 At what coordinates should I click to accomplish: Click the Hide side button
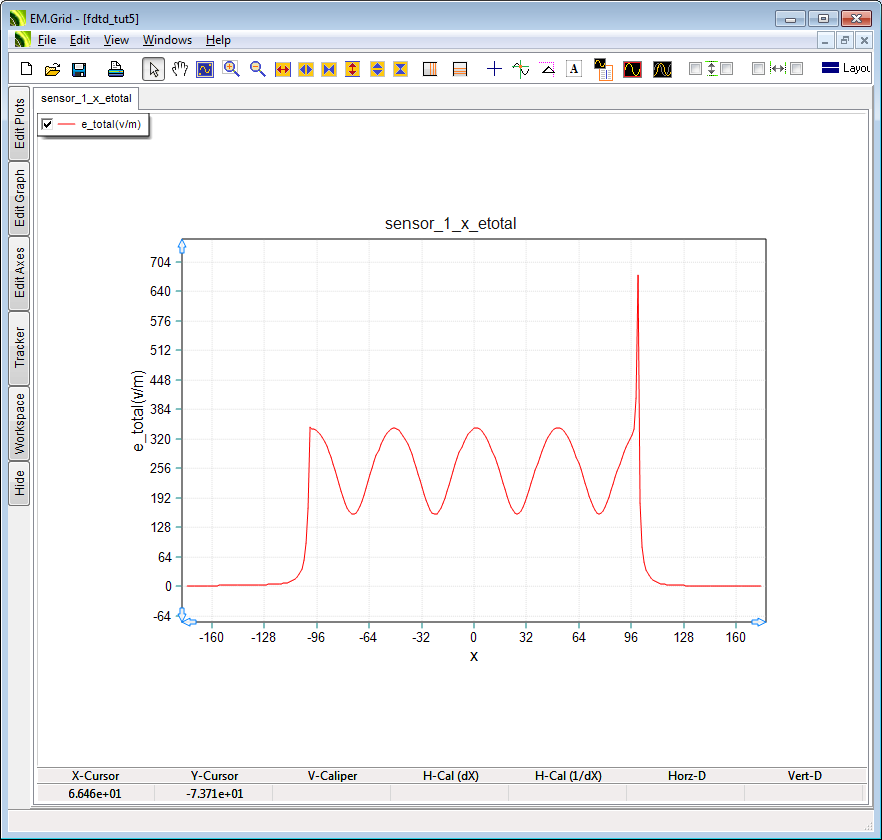click(x=20, y=484)
